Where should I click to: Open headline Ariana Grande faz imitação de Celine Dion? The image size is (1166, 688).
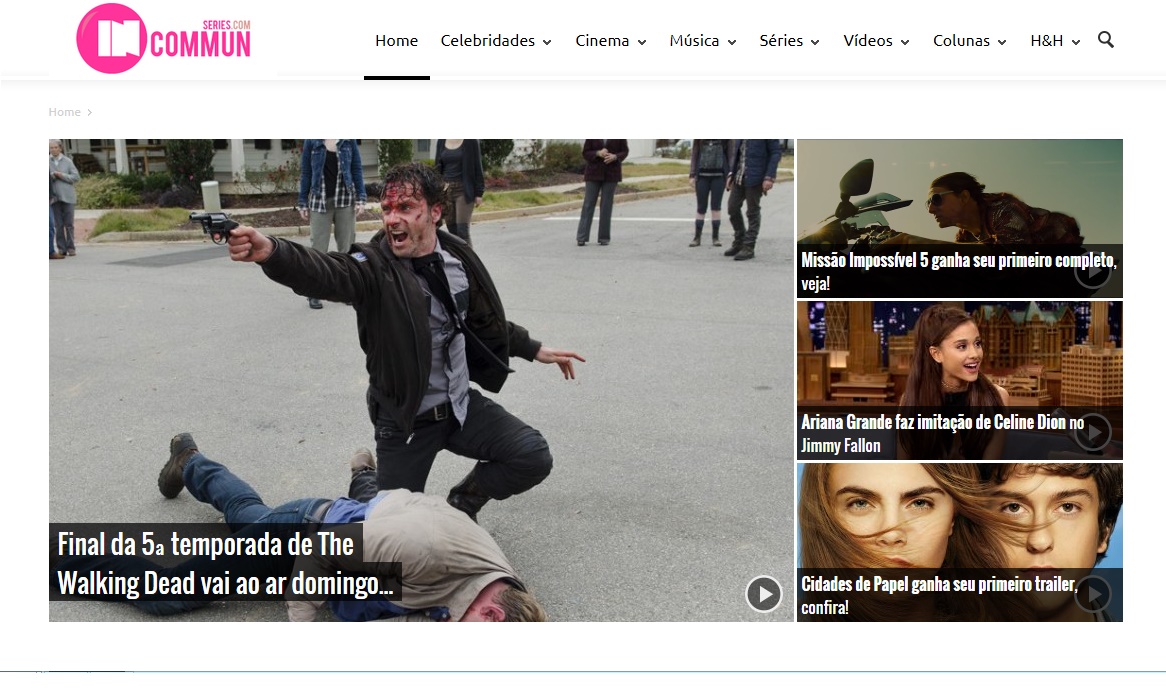click(x=942, y=433)
